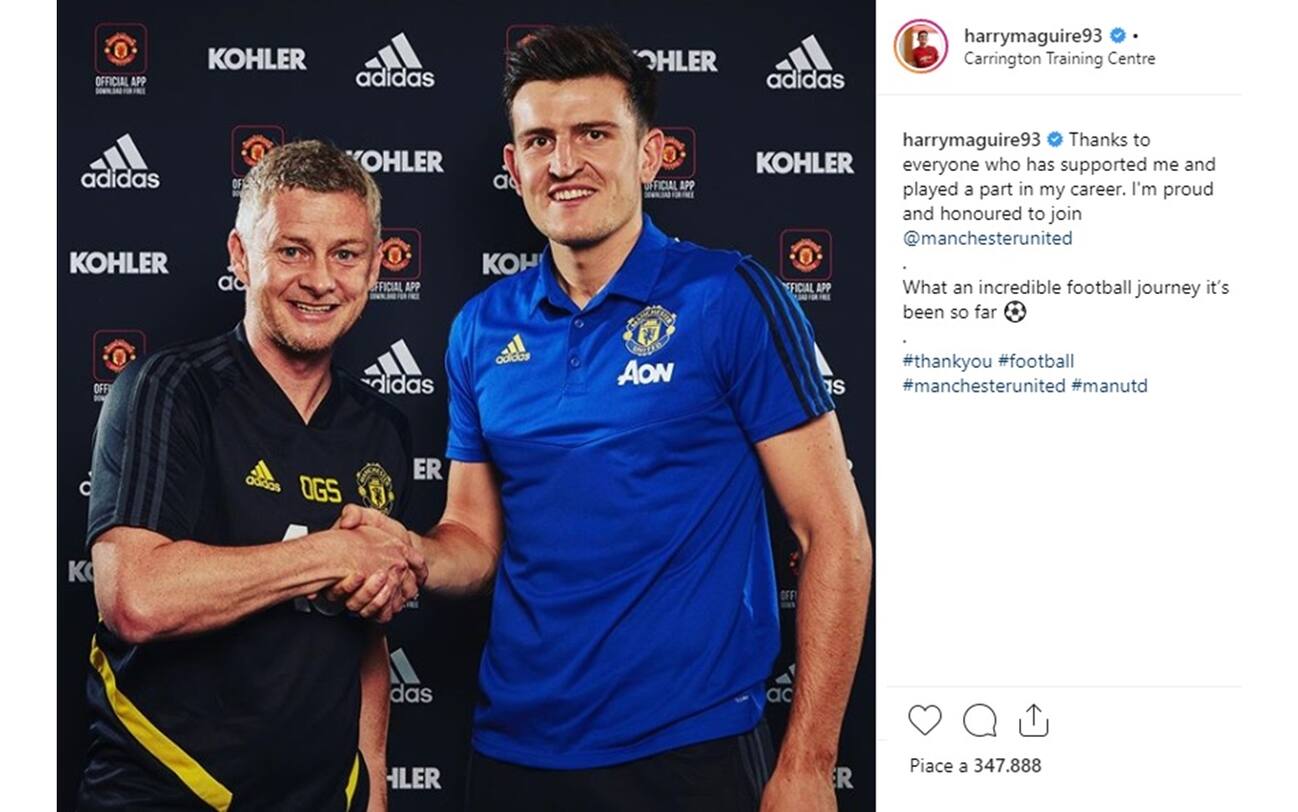
Task: Open the Carrington Training Centre location
Action: [x=1059, y=59]
